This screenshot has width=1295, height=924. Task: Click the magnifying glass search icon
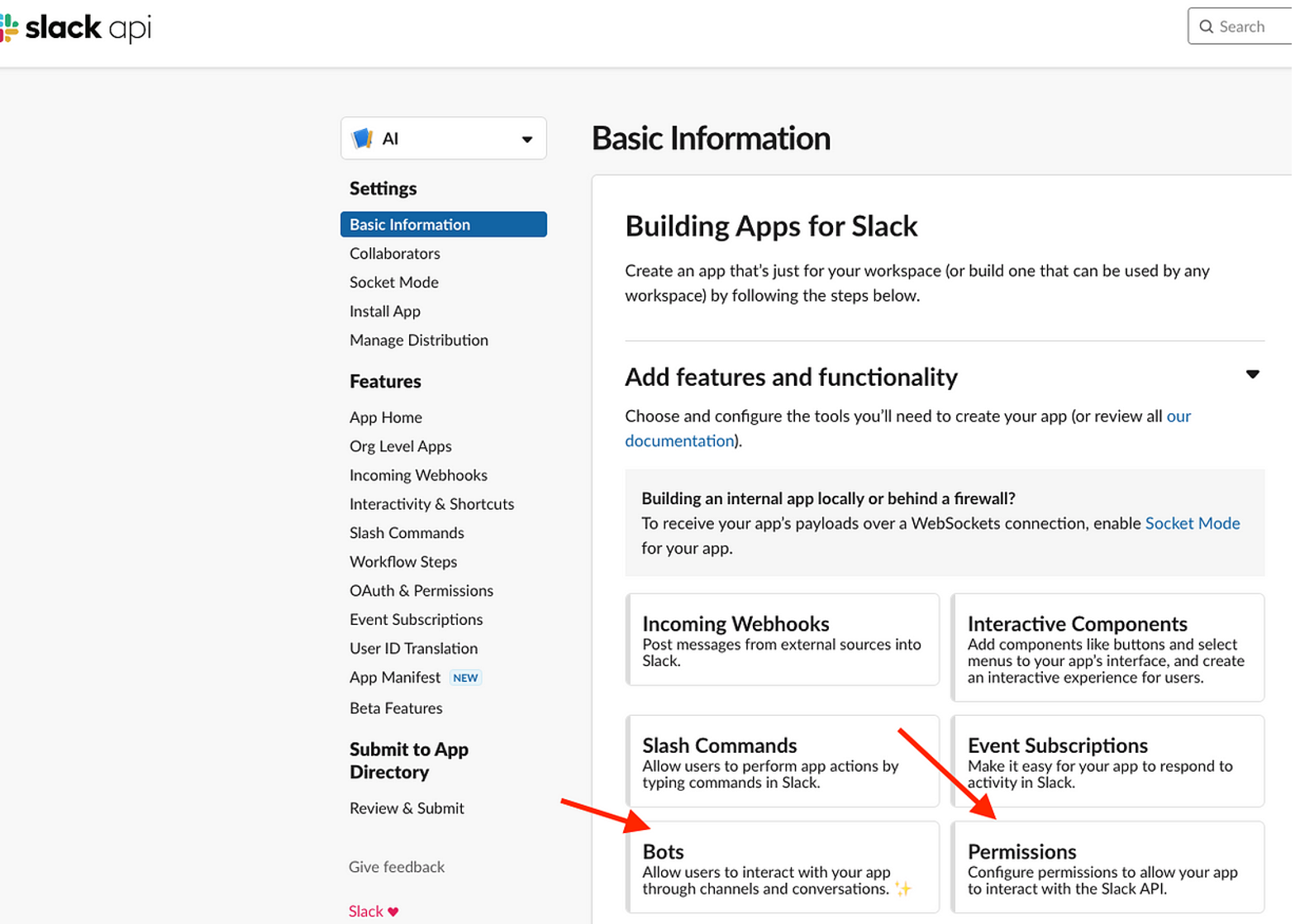coord(1207,26)
